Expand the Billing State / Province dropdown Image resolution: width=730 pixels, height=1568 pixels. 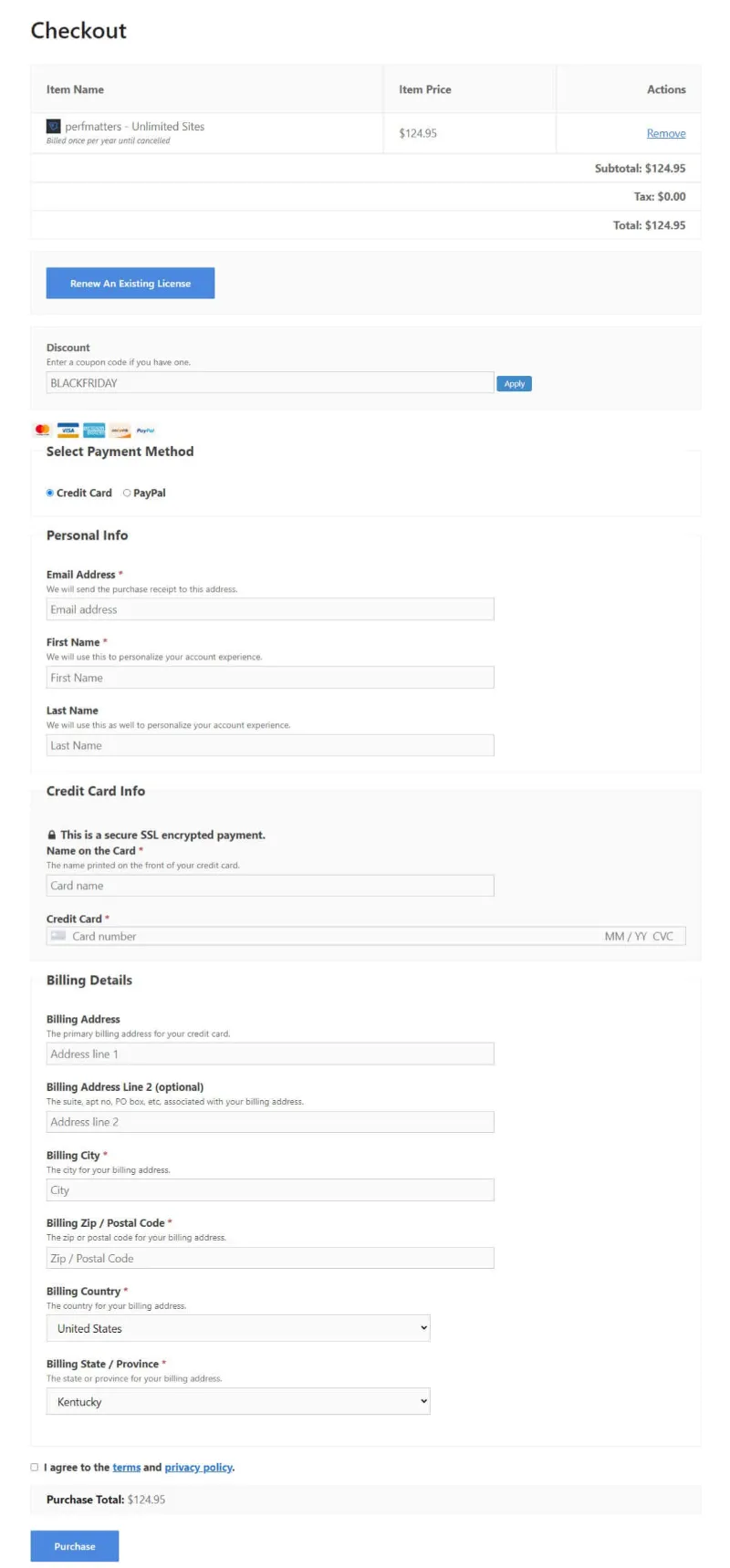(x=238, y=1401)
